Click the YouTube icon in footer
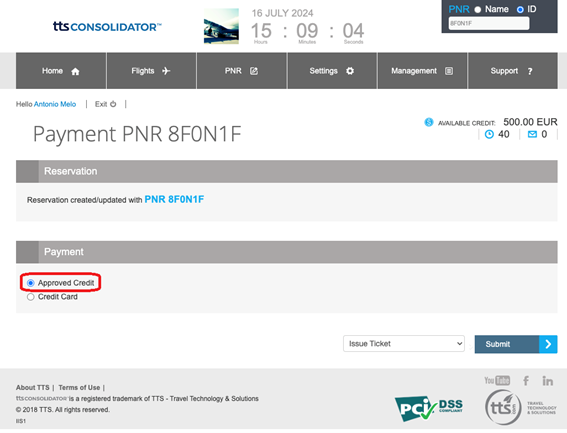The width and height of the screenshot is (567, 433). click(x=497, y=381)
